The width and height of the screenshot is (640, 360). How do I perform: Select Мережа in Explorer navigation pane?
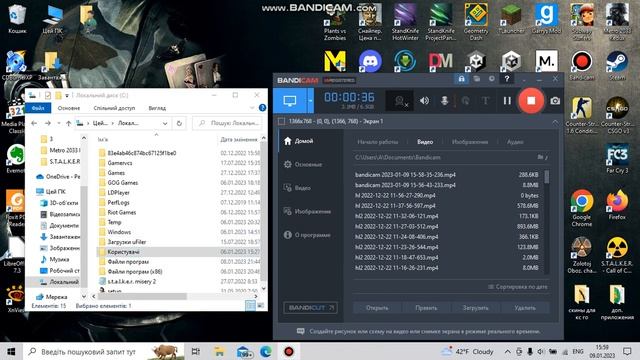point(52,297)
